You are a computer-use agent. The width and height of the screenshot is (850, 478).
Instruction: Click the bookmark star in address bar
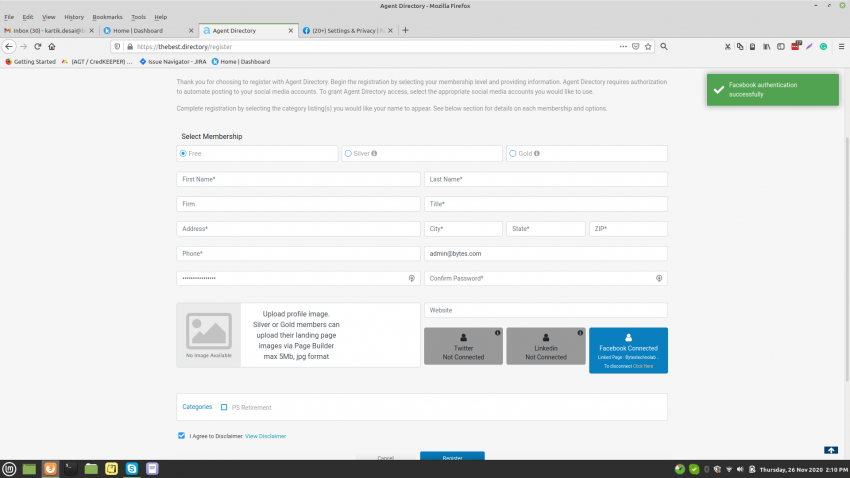click(x=648, y=46)
